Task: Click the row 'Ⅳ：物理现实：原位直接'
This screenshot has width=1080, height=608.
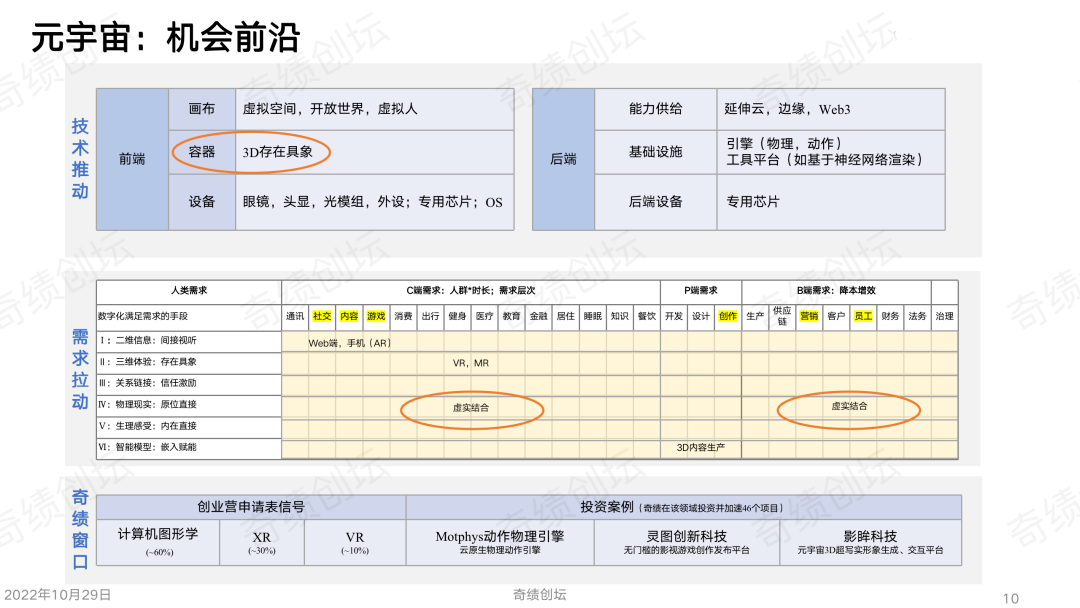Action: point(189,404)
